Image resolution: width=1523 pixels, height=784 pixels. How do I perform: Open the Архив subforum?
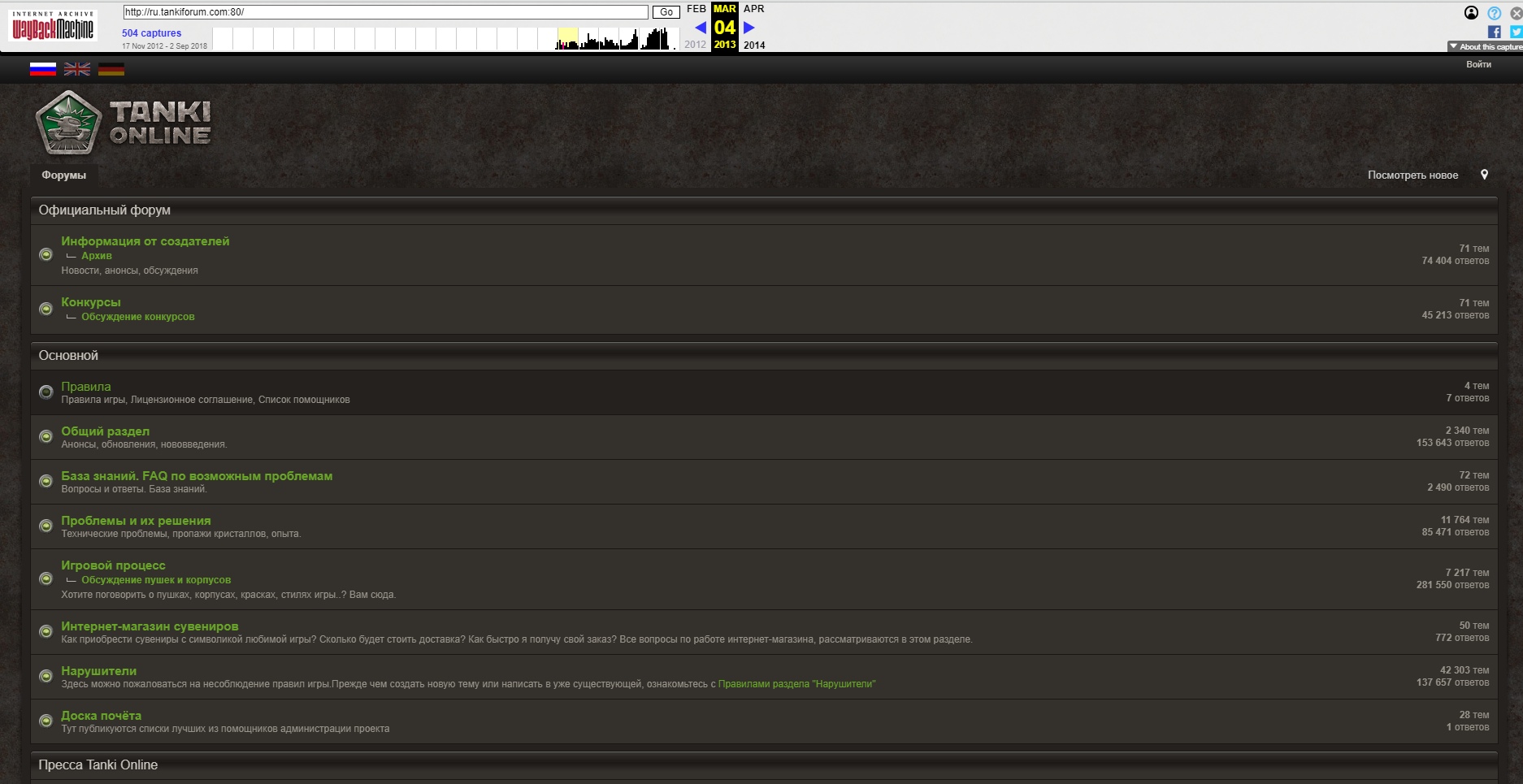pos(97,256)
